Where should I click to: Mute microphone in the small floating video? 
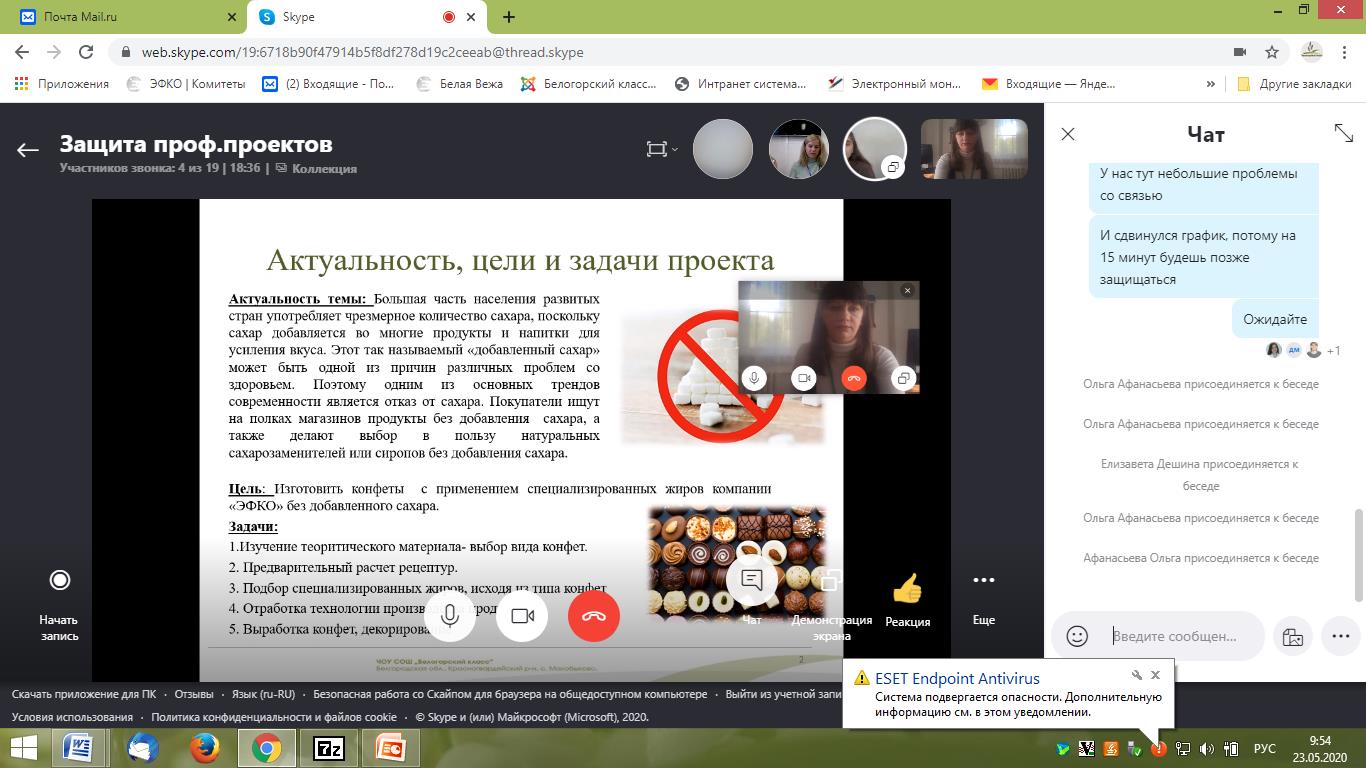(754, 378)
